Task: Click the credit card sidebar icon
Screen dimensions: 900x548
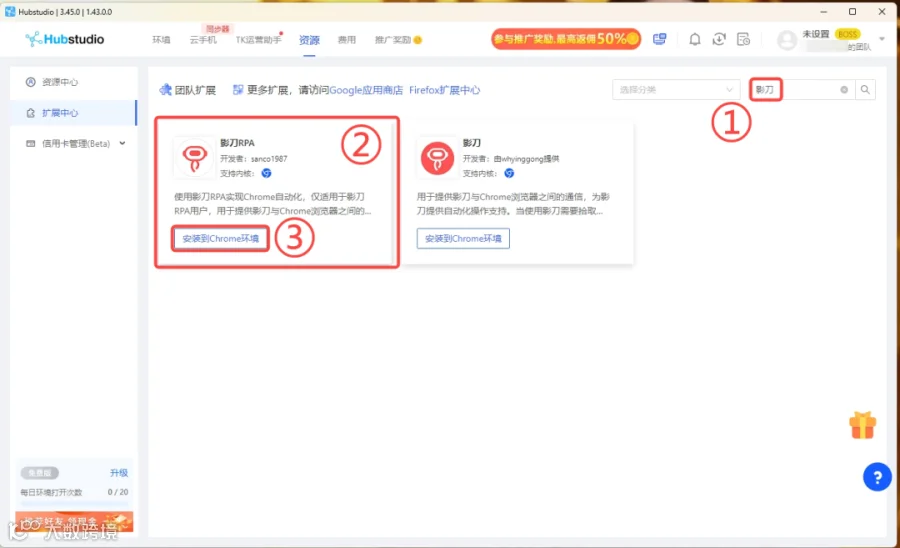Action: [x=31, y=143]
